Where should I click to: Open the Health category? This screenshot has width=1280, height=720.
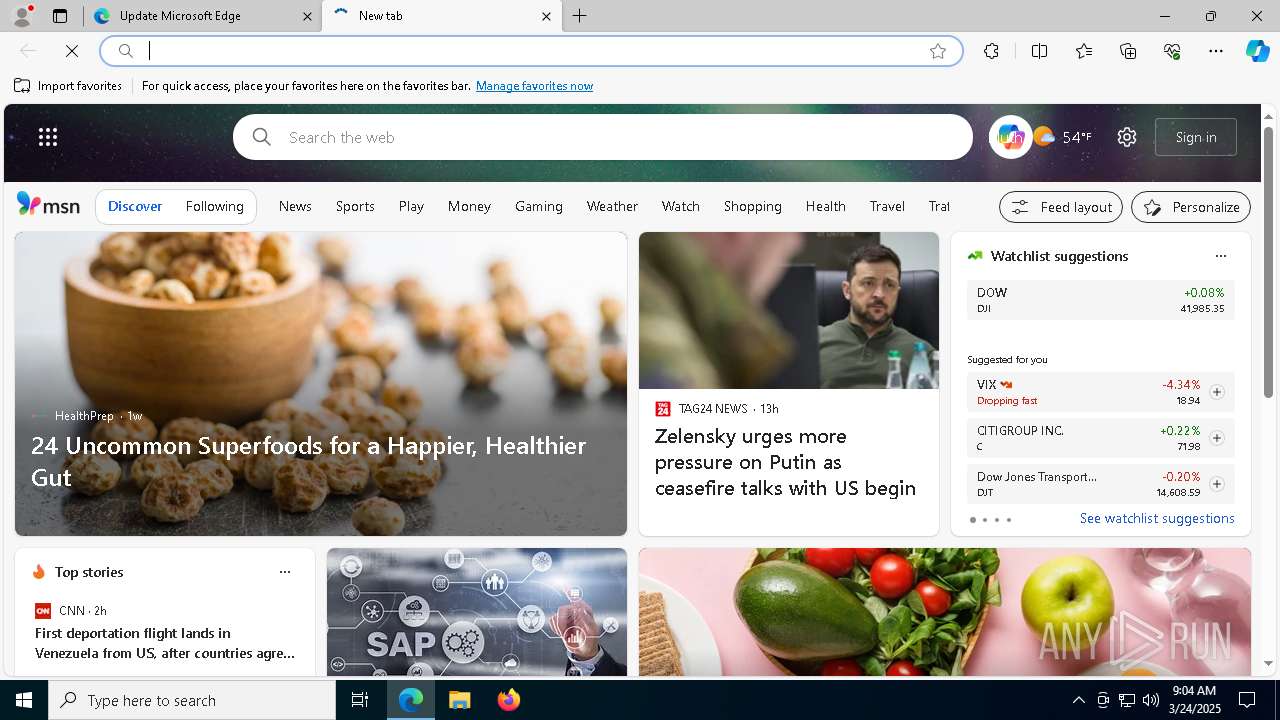[825, 206]
